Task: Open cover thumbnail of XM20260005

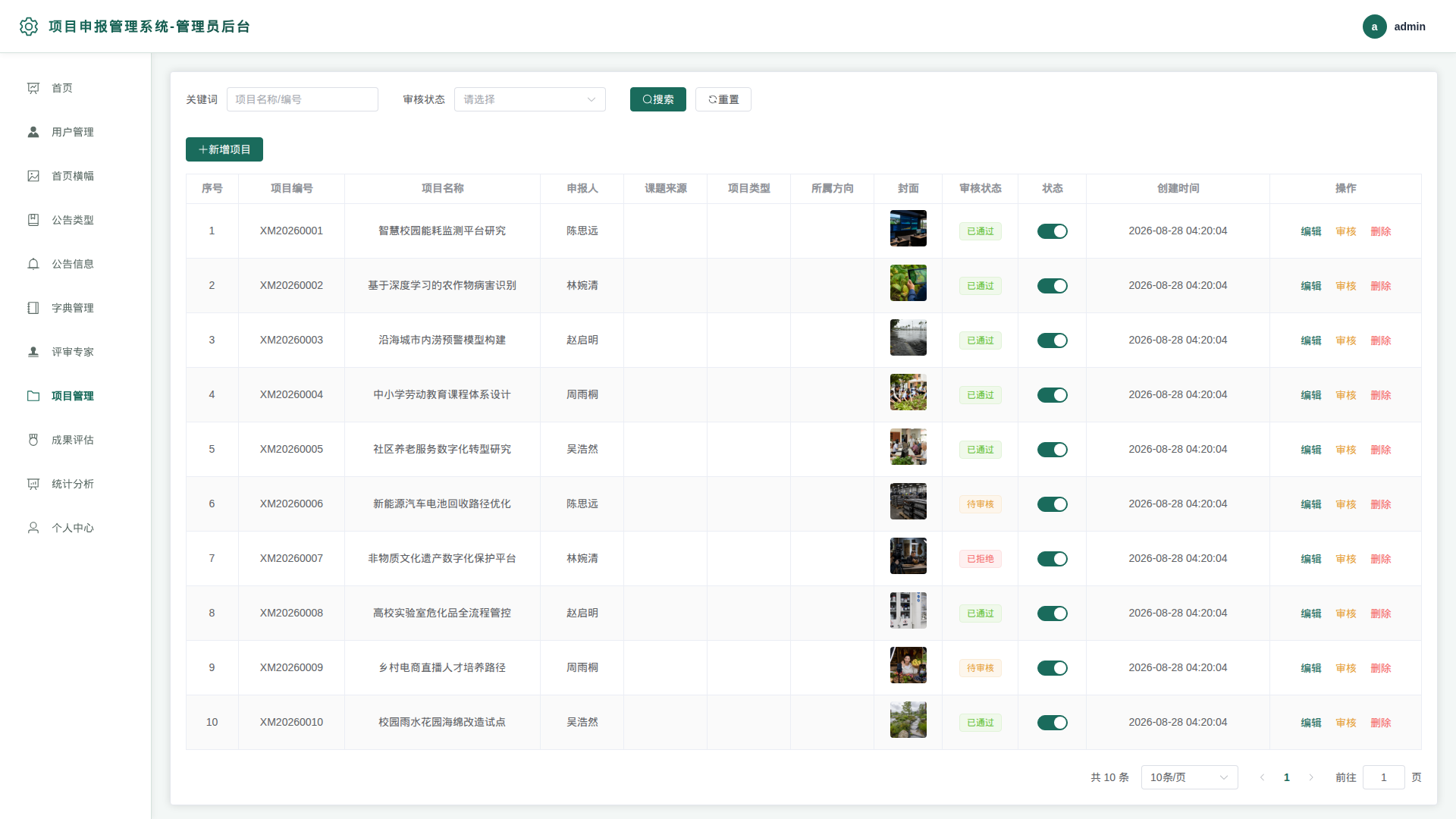Action: 908,447
